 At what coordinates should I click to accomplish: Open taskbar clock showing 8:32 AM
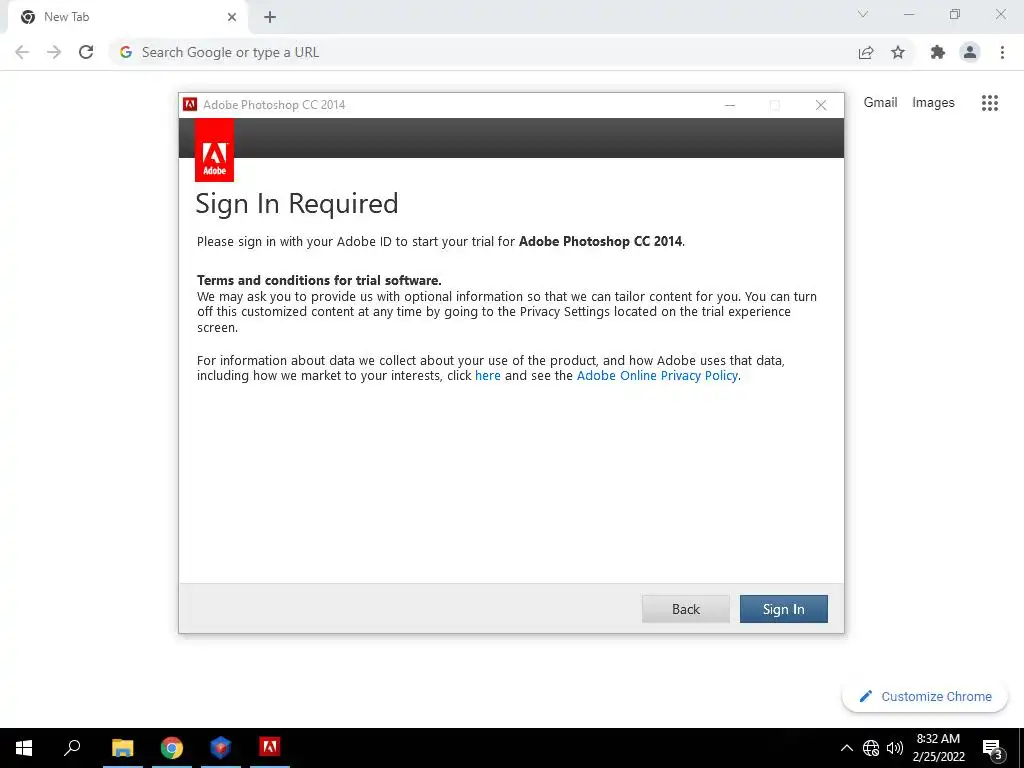[x=938, y=748]
